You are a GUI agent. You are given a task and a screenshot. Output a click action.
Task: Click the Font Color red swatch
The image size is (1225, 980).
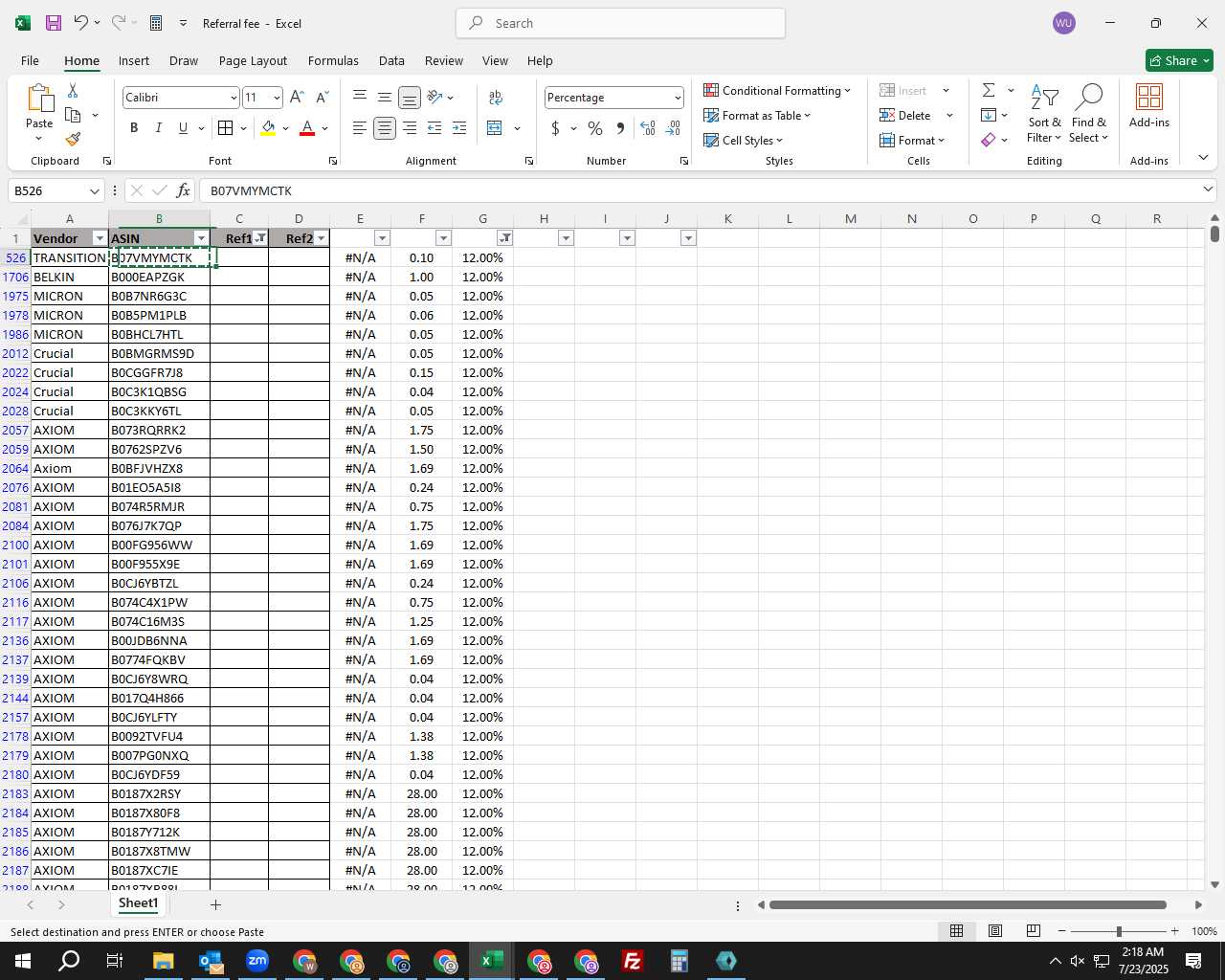click(307, 128)
